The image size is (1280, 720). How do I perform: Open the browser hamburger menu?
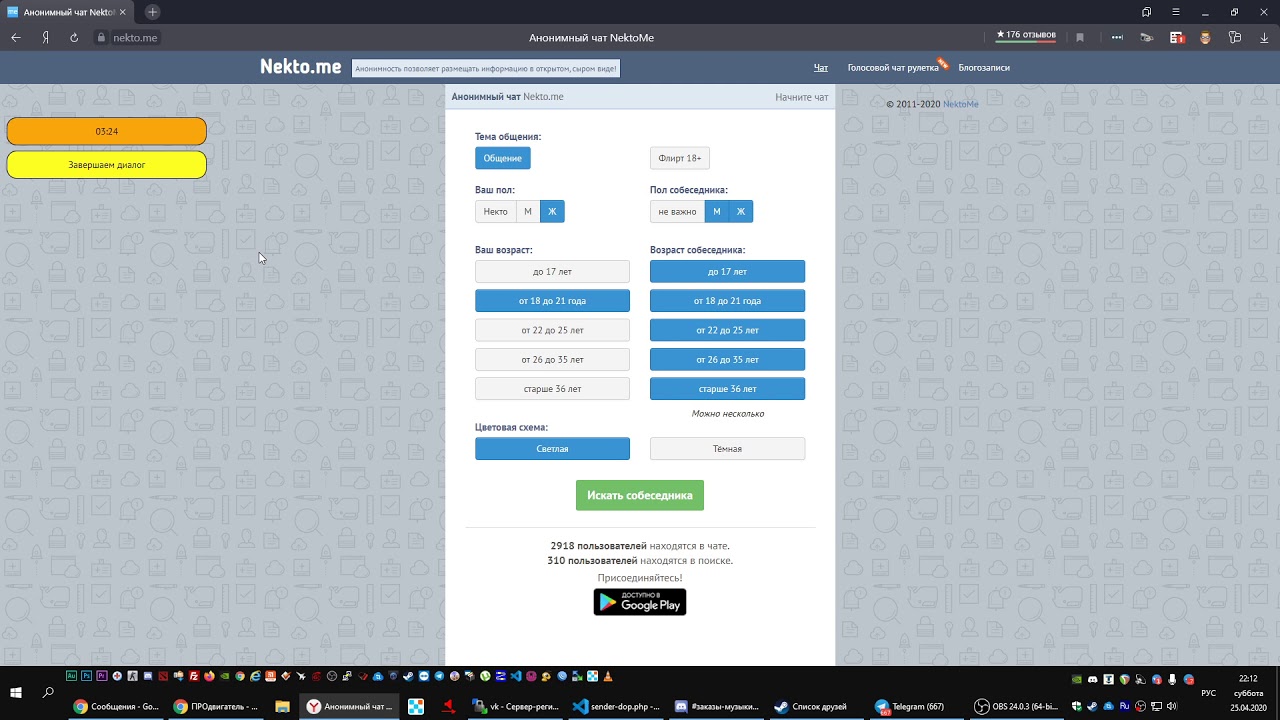click(1176, 12)
